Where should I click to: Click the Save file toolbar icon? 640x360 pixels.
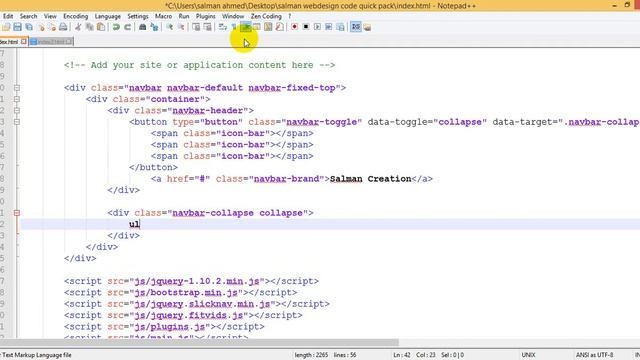pyautogui.click(x=17, y=27)
